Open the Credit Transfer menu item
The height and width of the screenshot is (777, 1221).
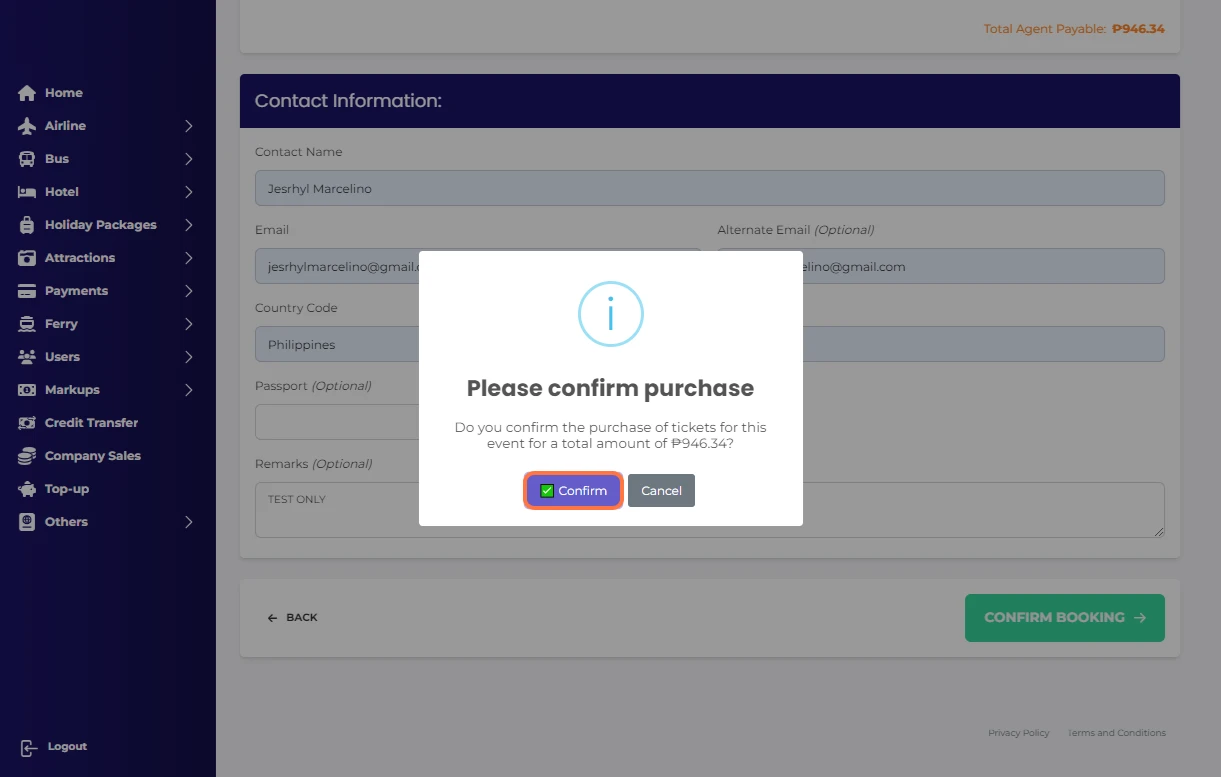point(91,423)
